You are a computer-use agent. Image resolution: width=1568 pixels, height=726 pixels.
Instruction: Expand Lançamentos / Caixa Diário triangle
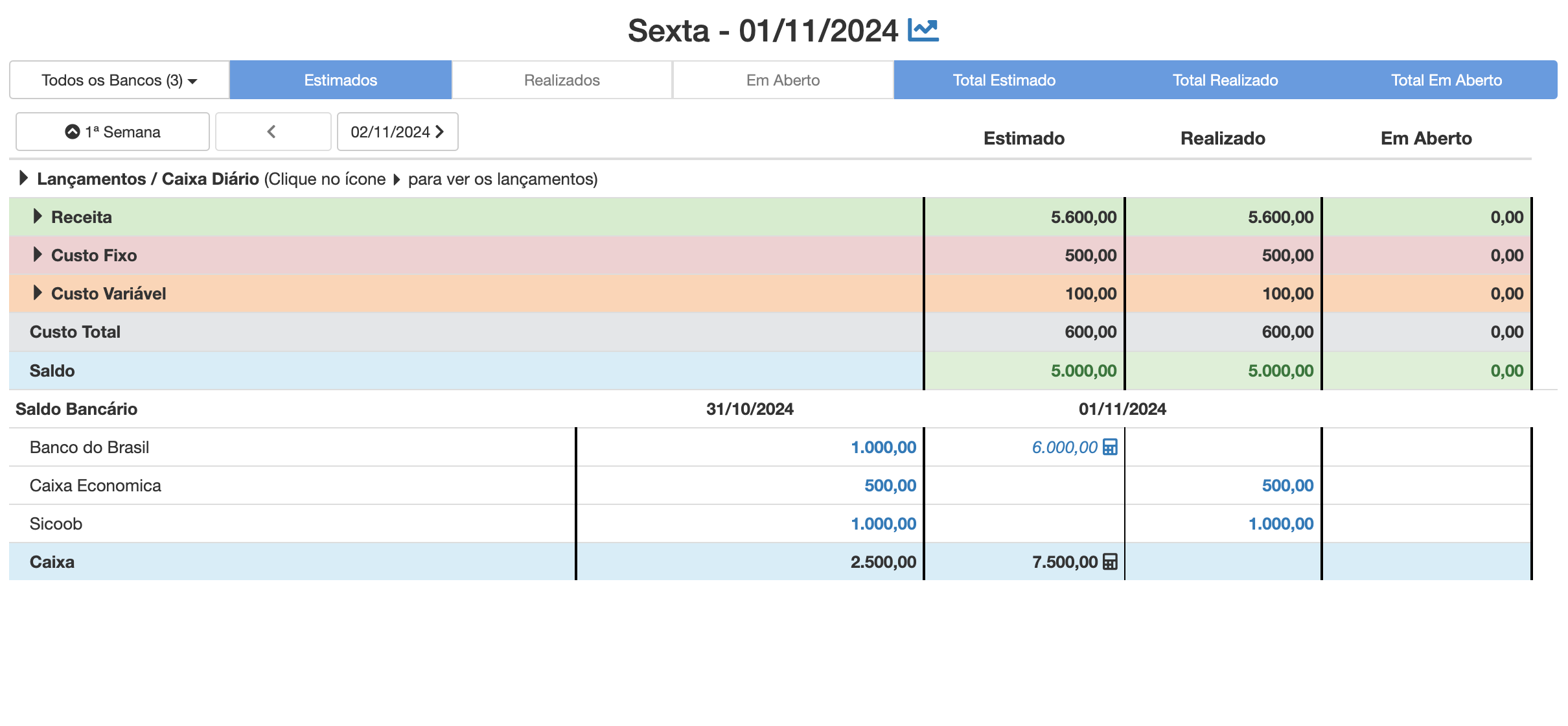[x=23, y=178]
